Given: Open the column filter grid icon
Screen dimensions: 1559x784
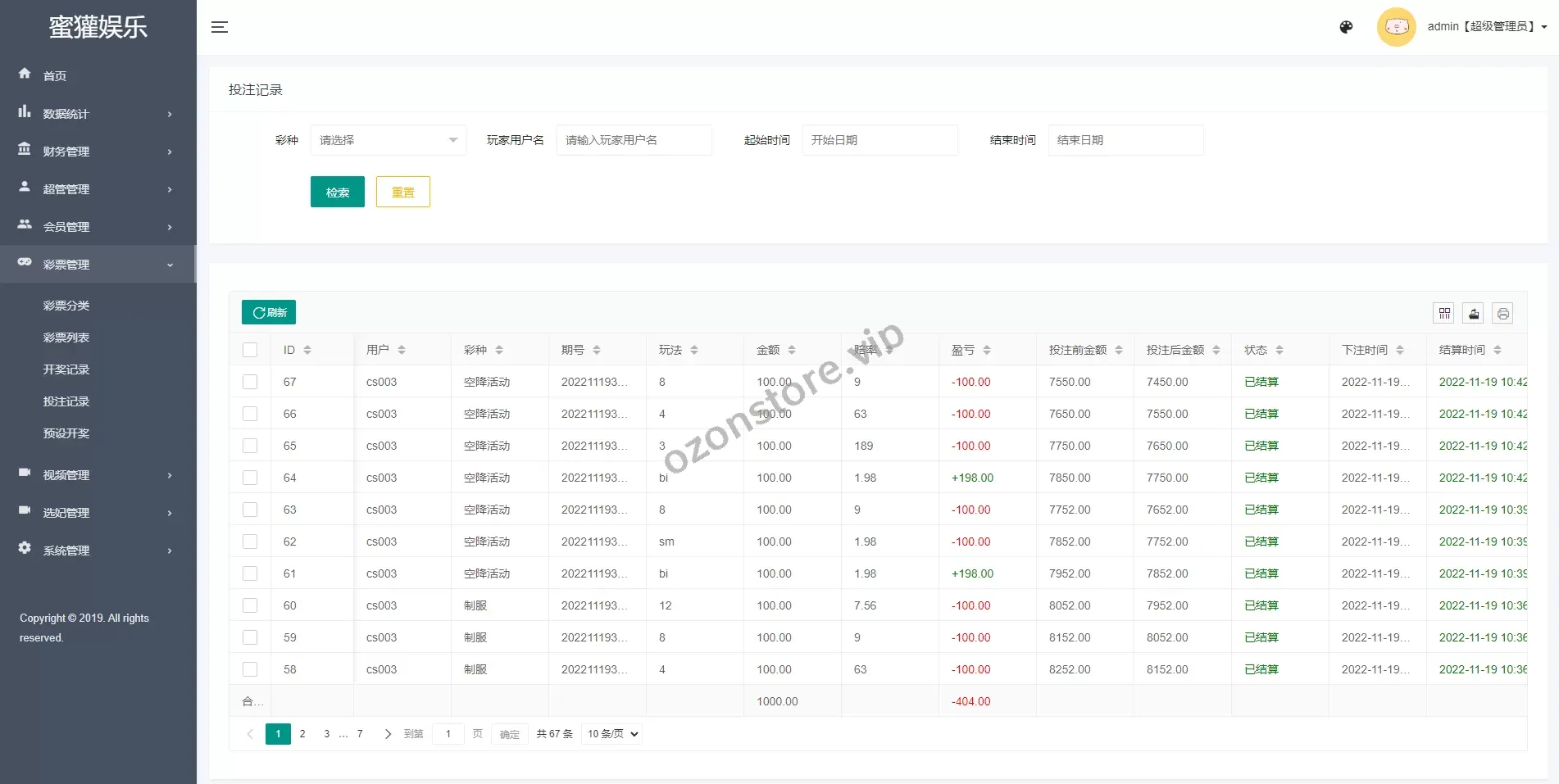Looking at the screenshot, I should click(x=1444, y=313).
